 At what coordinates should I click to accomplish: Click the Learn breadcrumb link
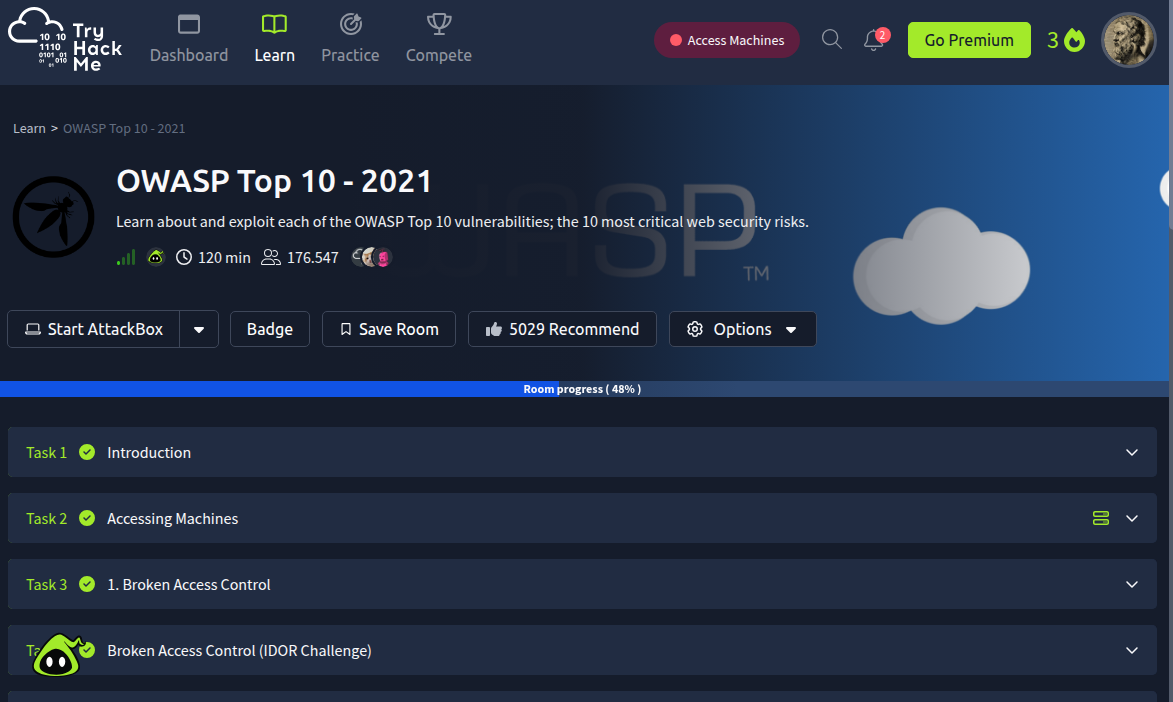[29, 129]
